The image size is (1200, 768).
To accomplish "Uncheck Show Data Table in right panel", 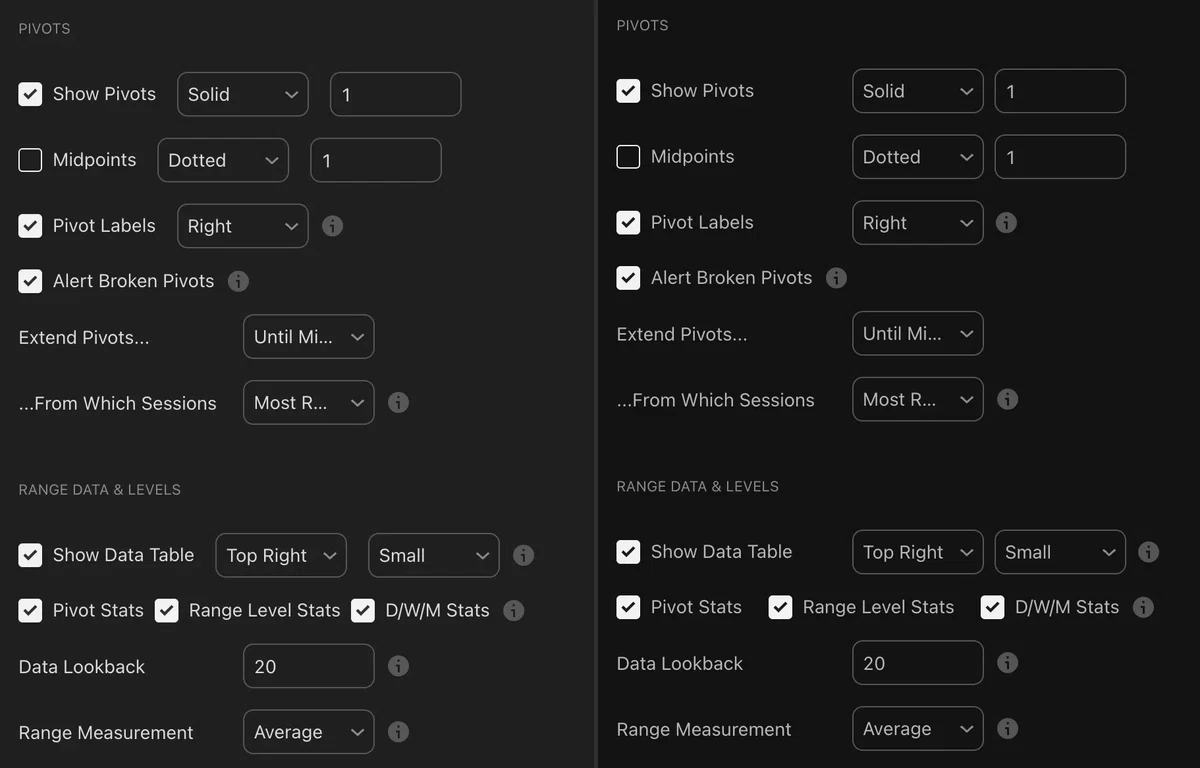I will pos(628,552).
